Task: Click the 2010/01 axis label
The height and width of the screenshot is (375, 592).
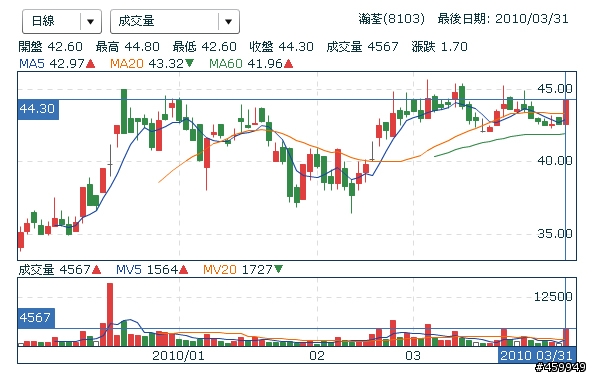Action: tap(178, 356)
